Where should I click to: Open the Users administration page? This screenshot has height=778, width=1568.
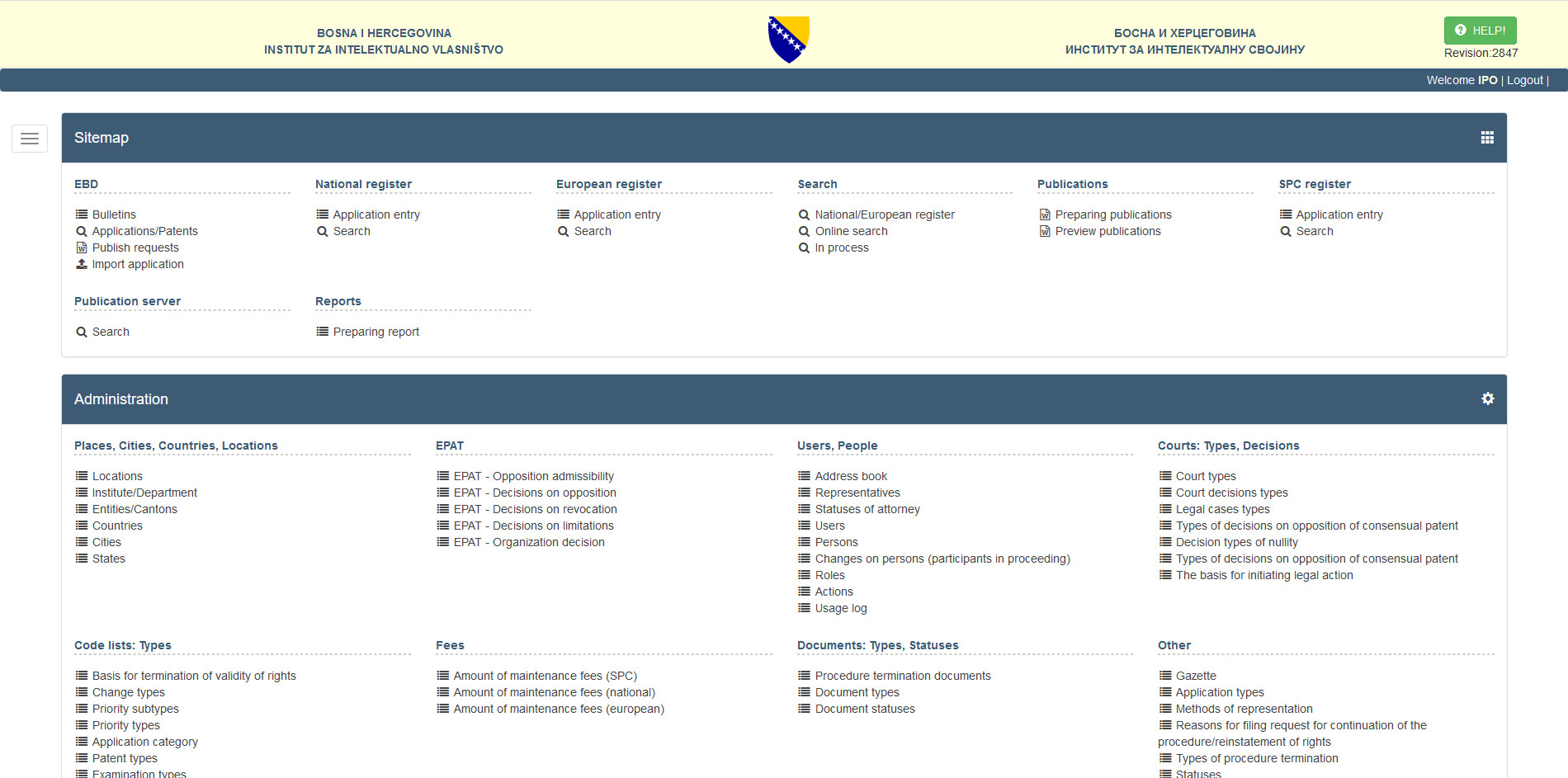(830, 526)
